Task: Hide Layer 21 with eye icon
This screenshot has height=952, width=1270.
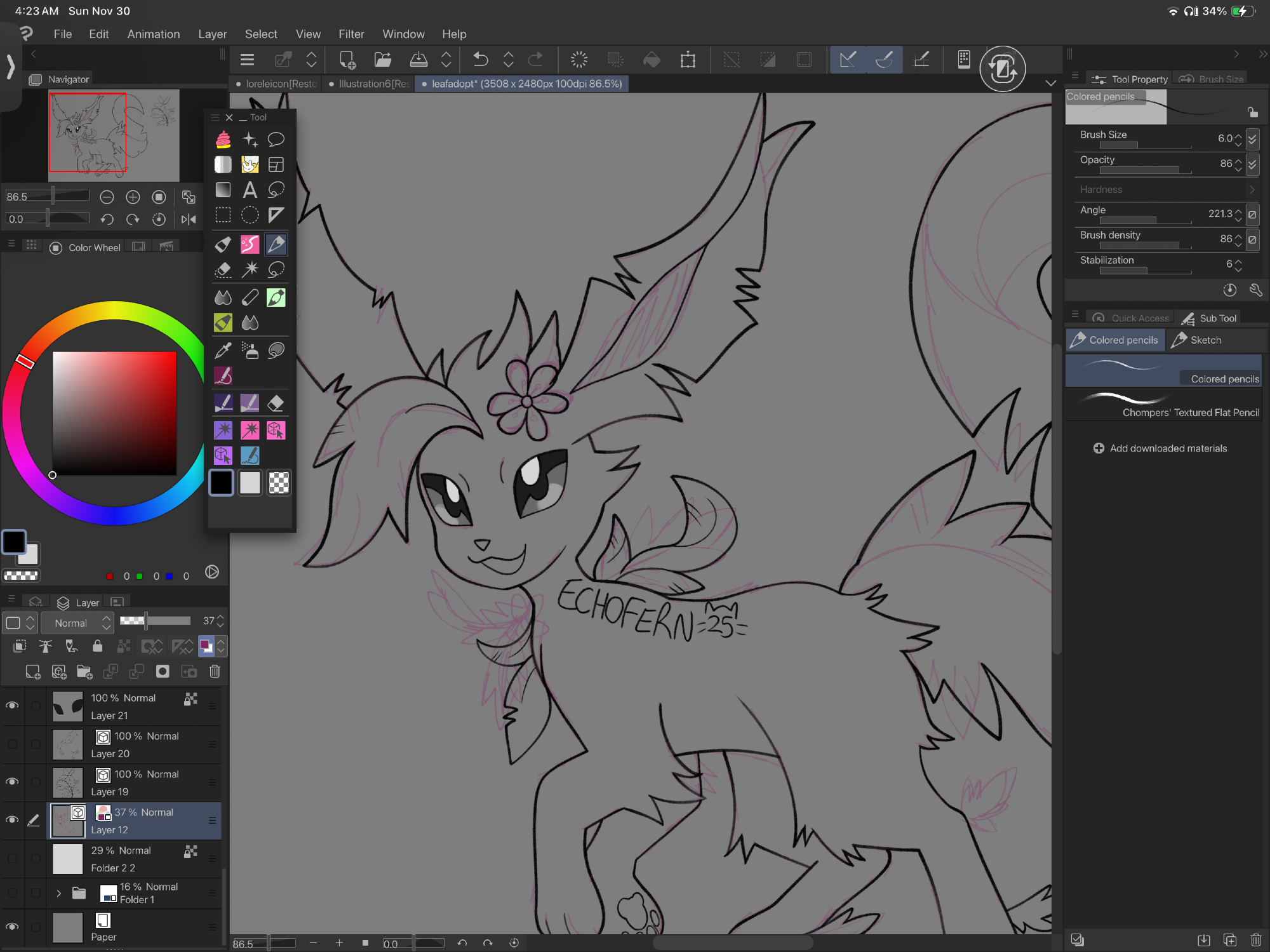Action: point(12,706)
